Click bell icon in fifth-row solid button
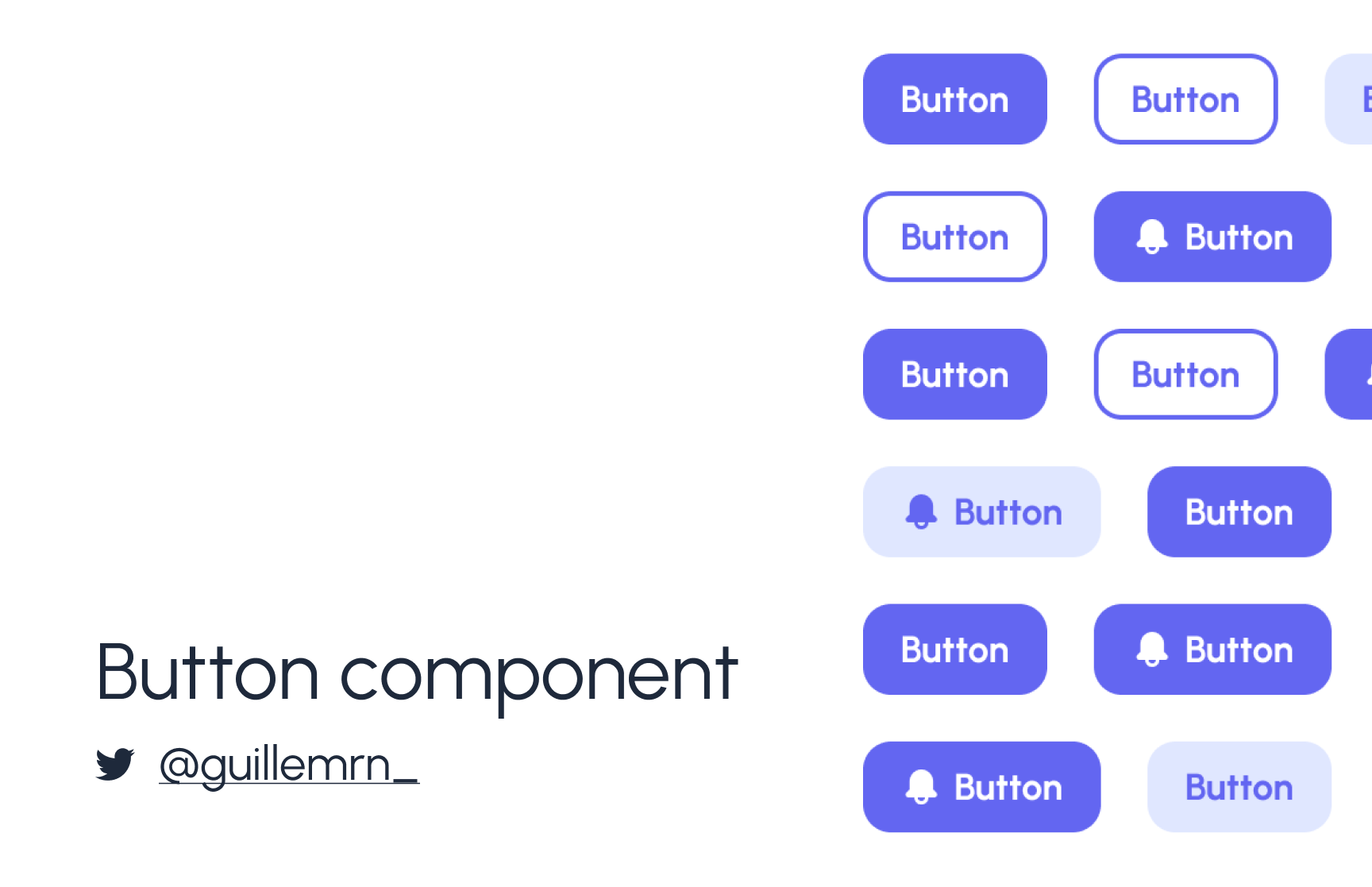The image size is (1372, 887). click(1151, 650)
